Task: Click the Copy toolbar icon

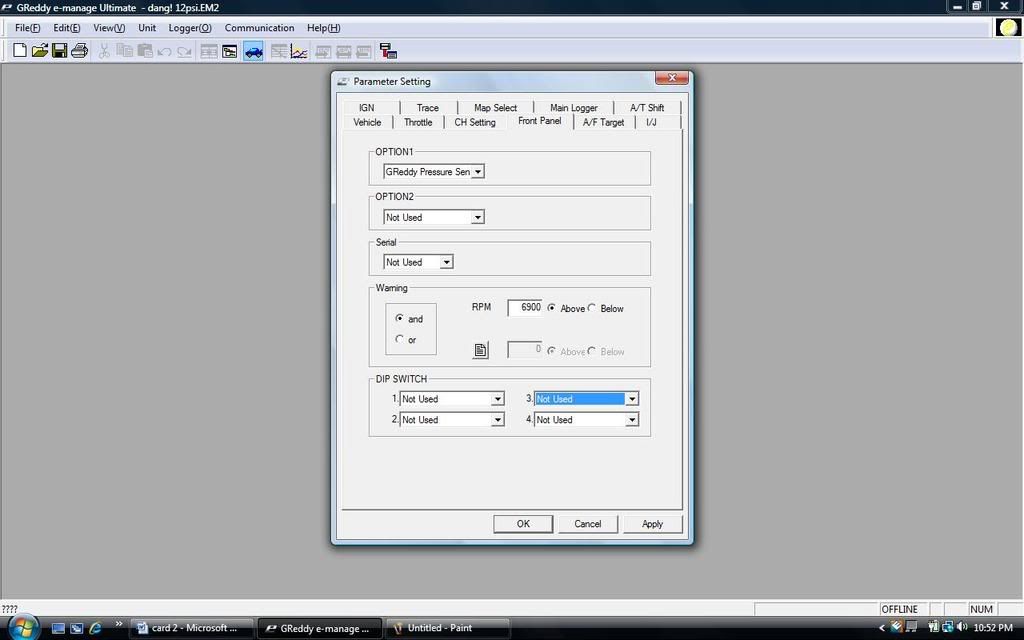Action: click(x=124, y=51)
